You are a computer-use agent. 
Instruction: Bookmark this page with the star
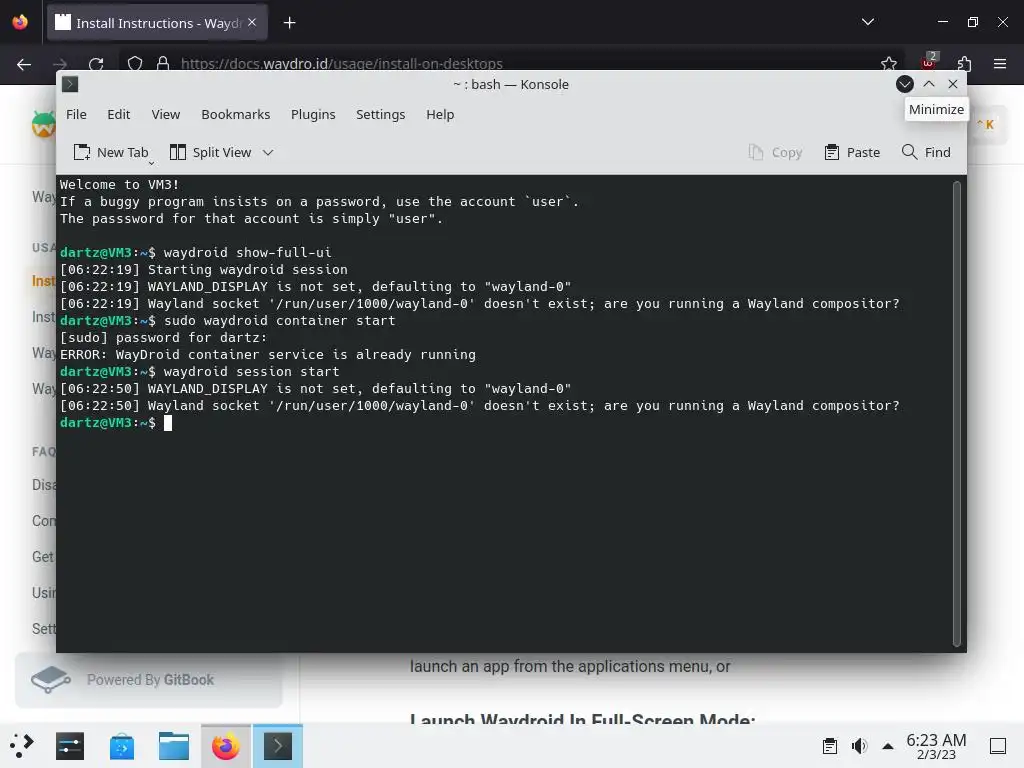pyautogui.click(x=888, y=64)
